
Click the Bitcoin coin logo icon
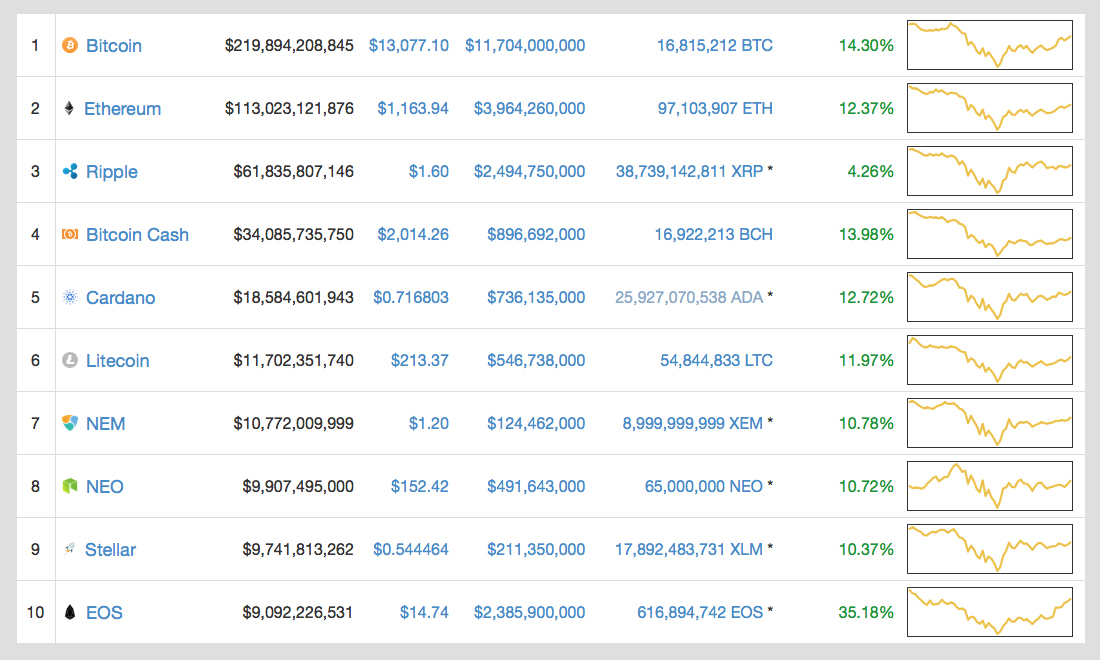[69, 46]
